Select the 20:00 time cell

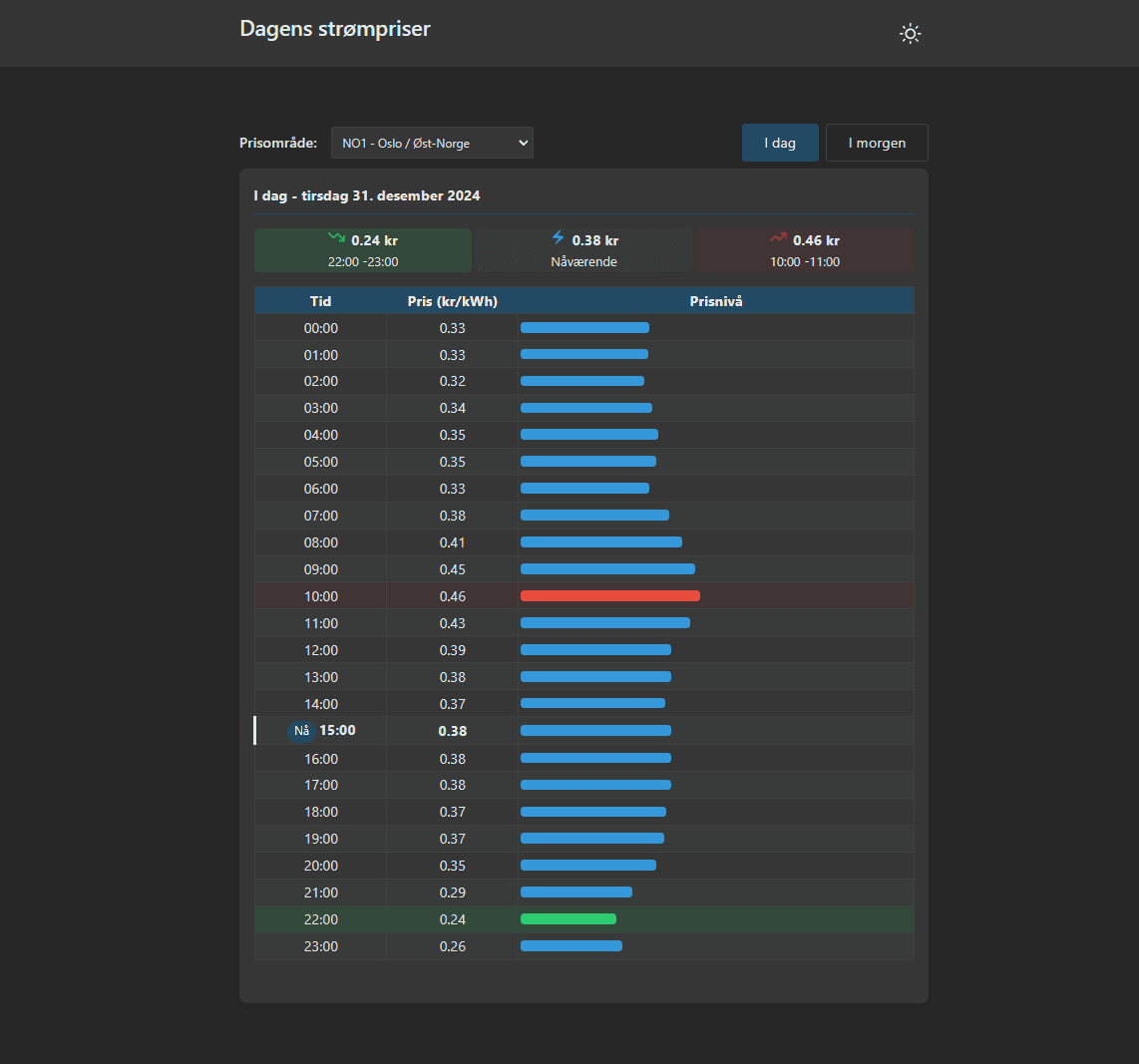[320, 866]
